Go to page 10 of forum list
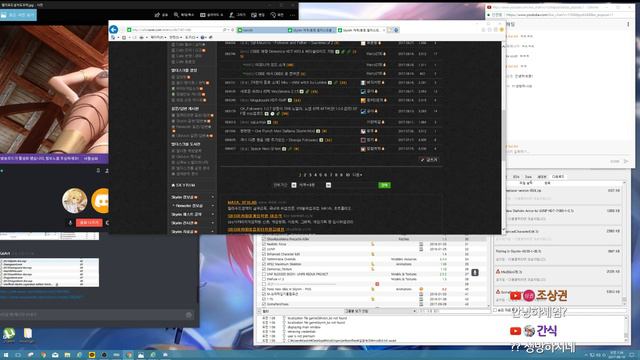This screenshot has width=640, height=360. pyautogui.click(x=347, y=175)
